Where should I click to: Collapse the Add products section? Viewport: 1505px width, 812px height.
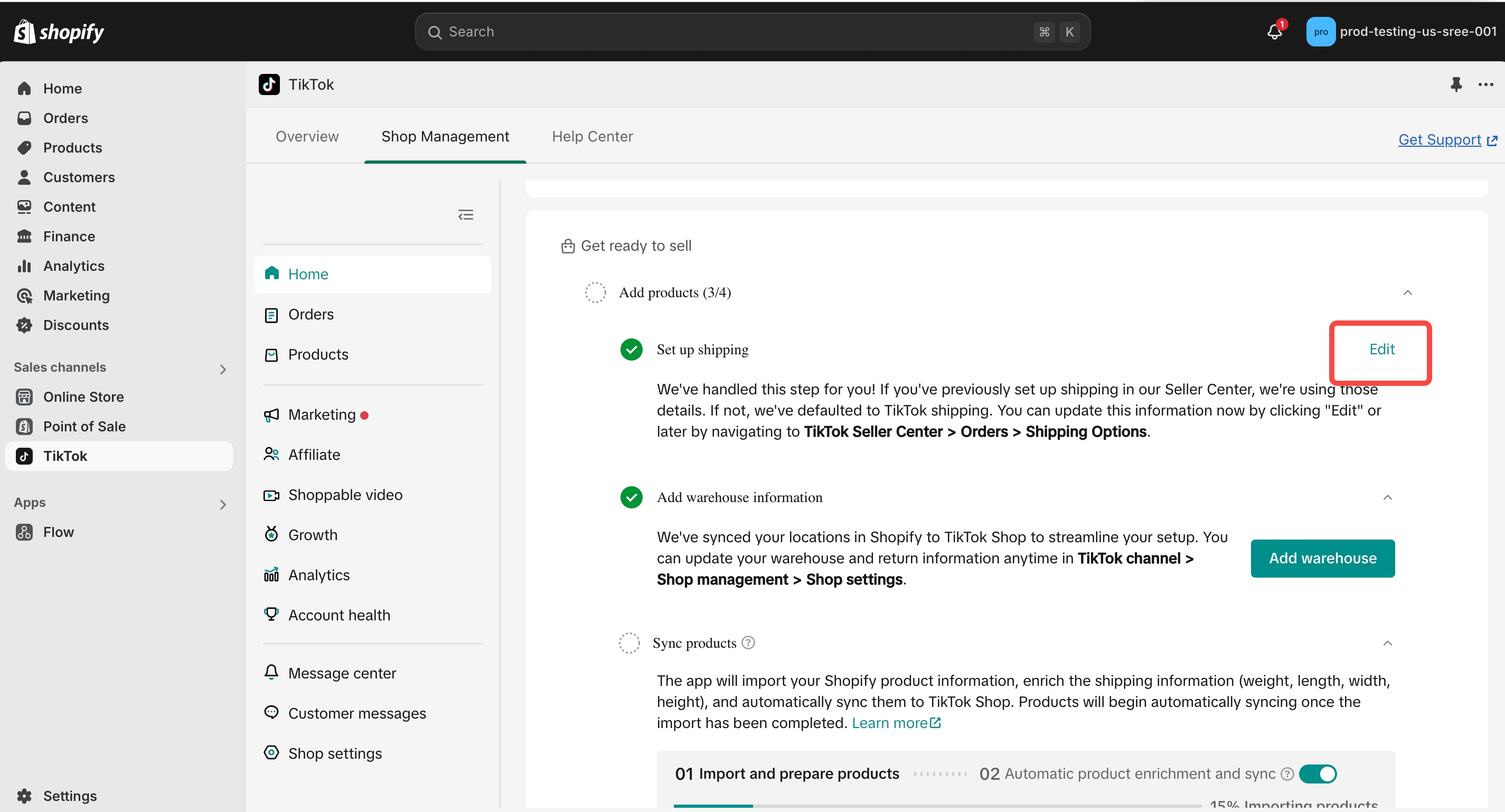(1407, 292)
